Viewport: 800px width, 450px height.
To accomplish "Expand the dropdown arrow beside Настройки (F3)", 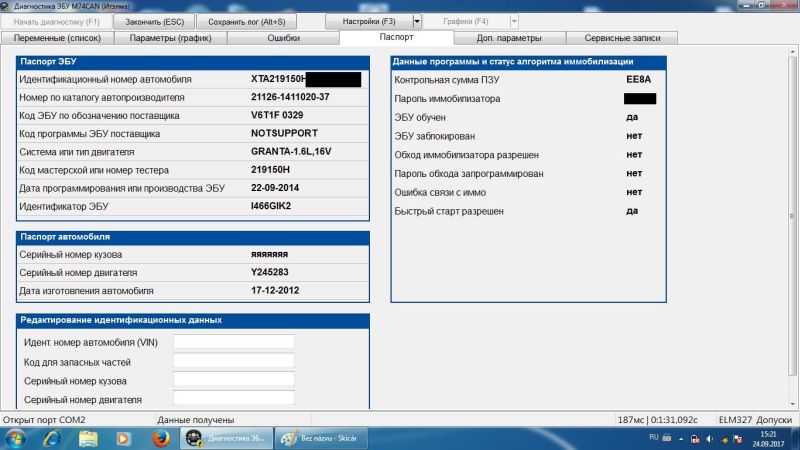I will pos(417,21).
